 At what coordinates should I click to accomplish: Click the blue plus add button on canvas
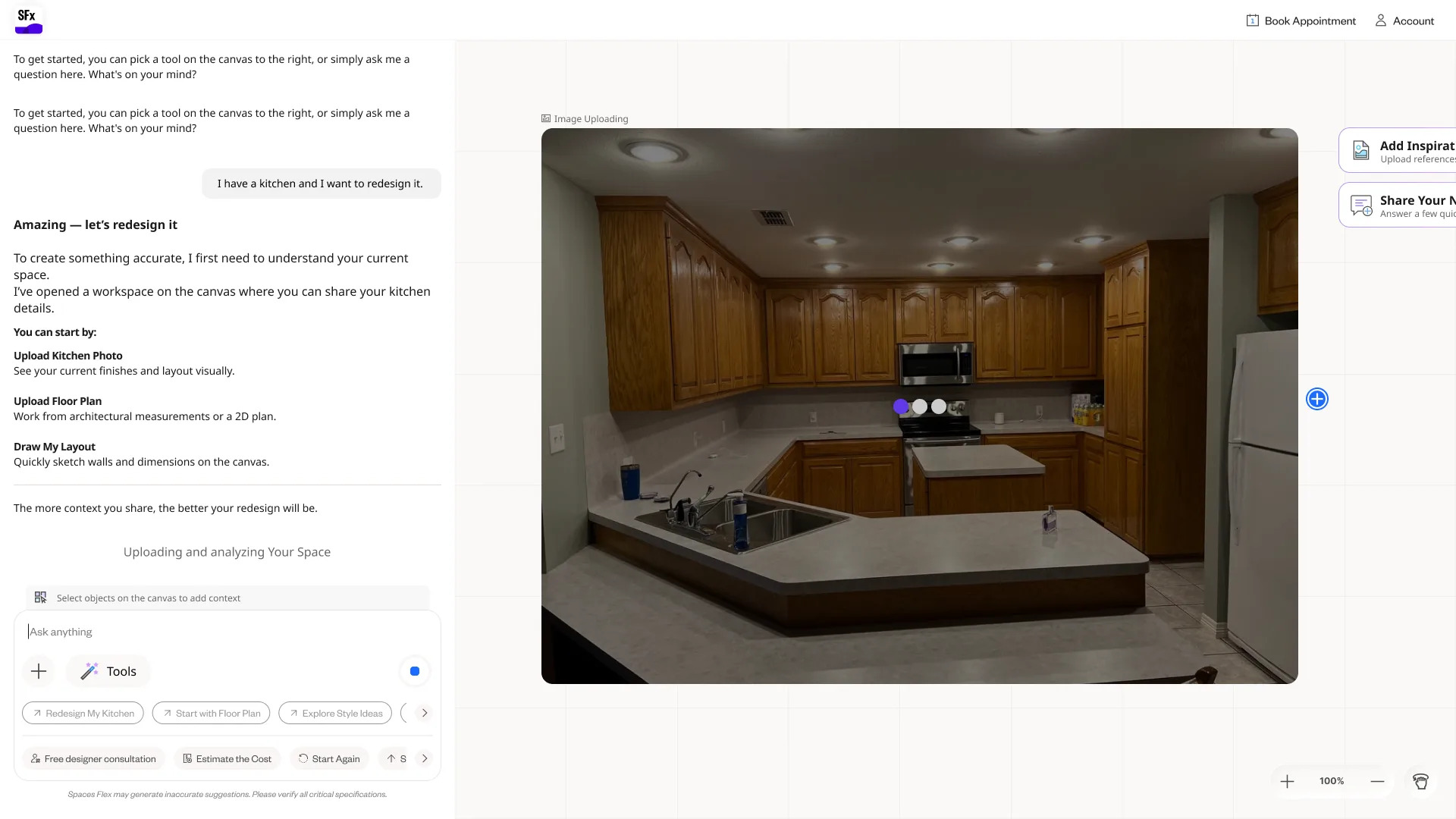1317,399
